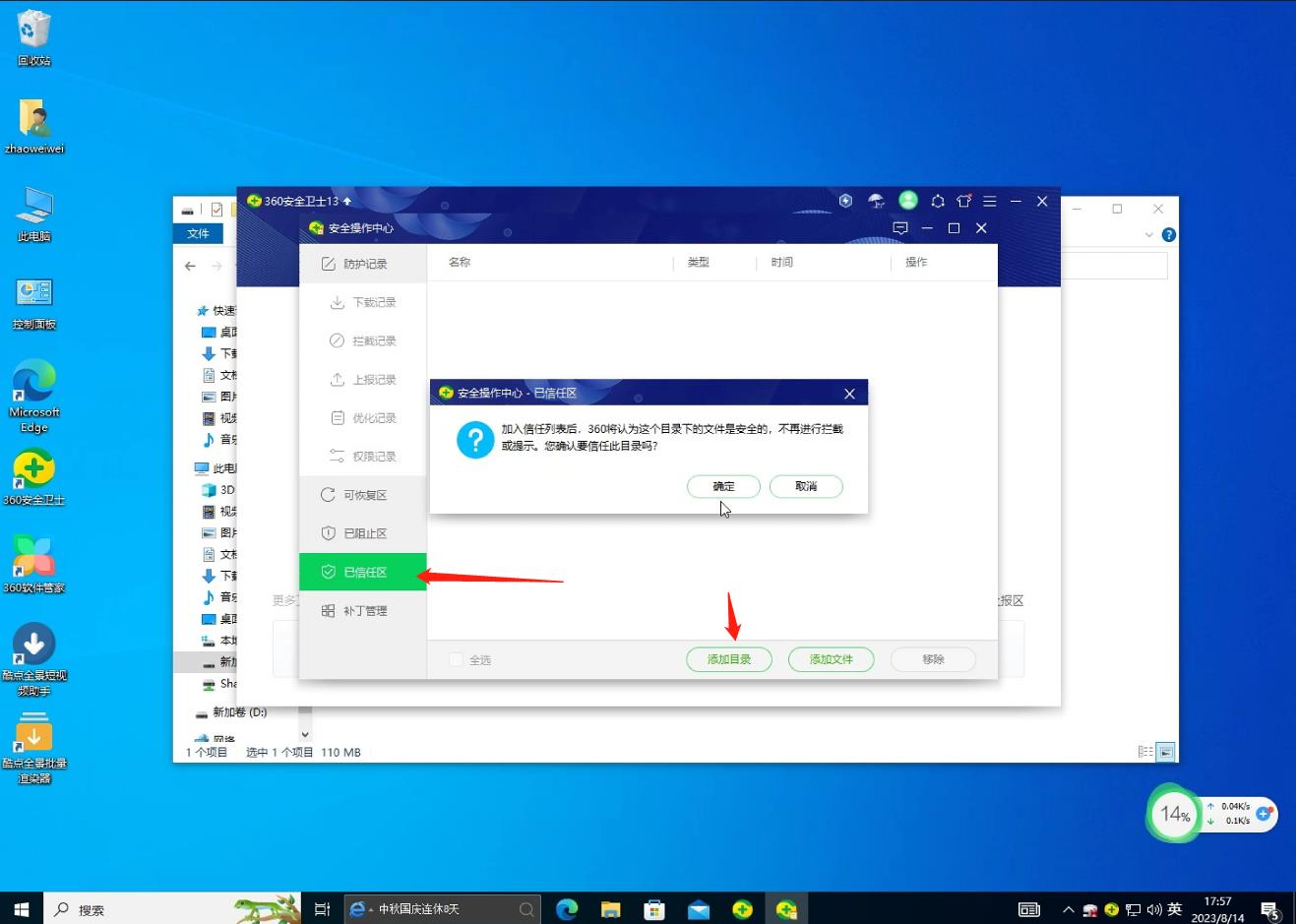Open 酷点全景批量渲染器 desktop shortcut
The height and width of the screenshot is (924, 1296).
click(33, 748)
